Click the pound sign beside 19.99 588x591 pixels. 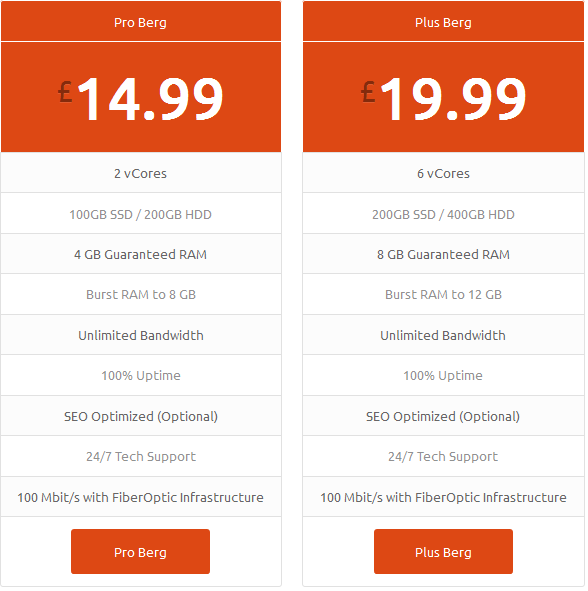[368, 92]
